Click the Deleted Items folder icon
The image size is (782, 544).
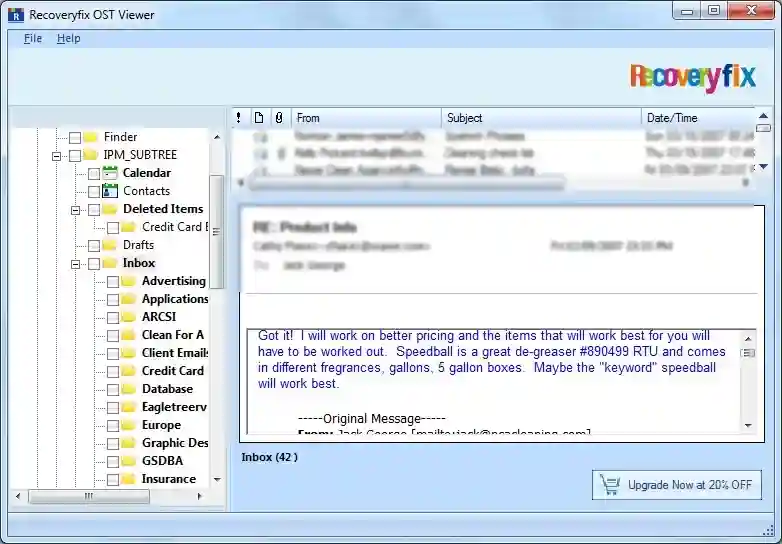click(x=109, y=209)
